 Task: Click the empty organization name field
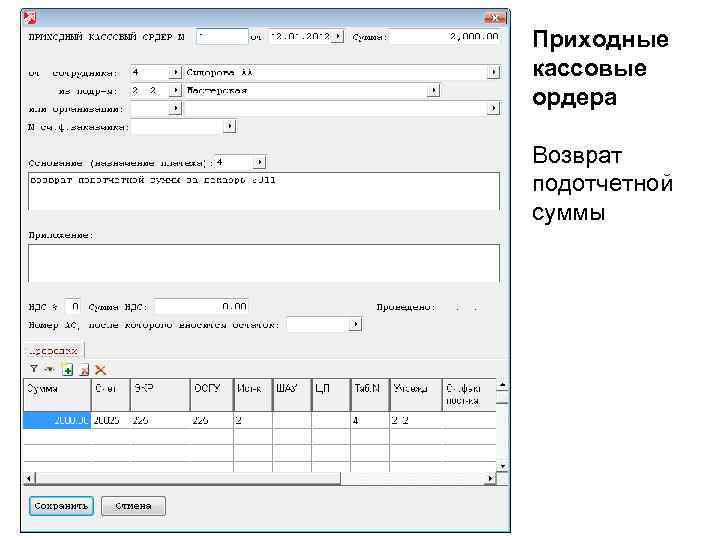(336, 108)
